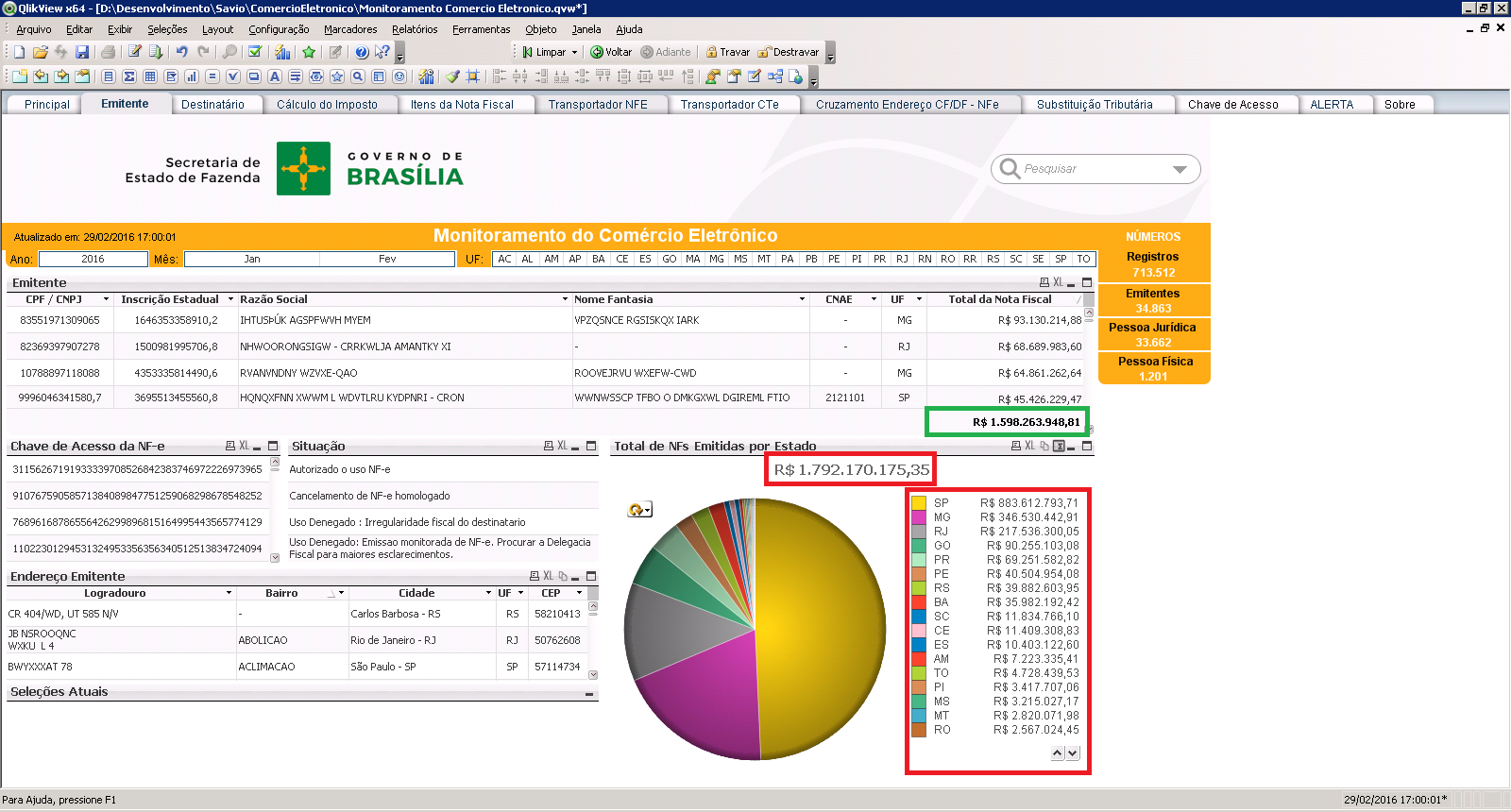Open the Razão Social column dropdown
The height and width of the screenshot is (812, 1511).
565,299
